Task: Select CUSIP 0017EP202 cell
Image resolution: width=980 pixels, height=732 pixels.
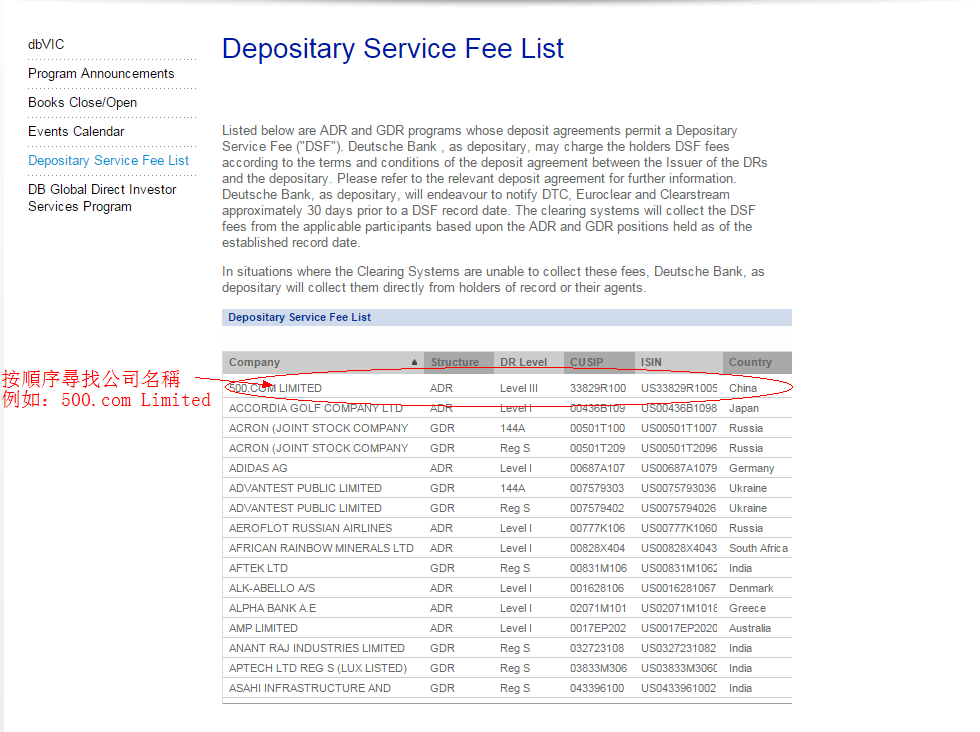Action: tap(598, 628)
